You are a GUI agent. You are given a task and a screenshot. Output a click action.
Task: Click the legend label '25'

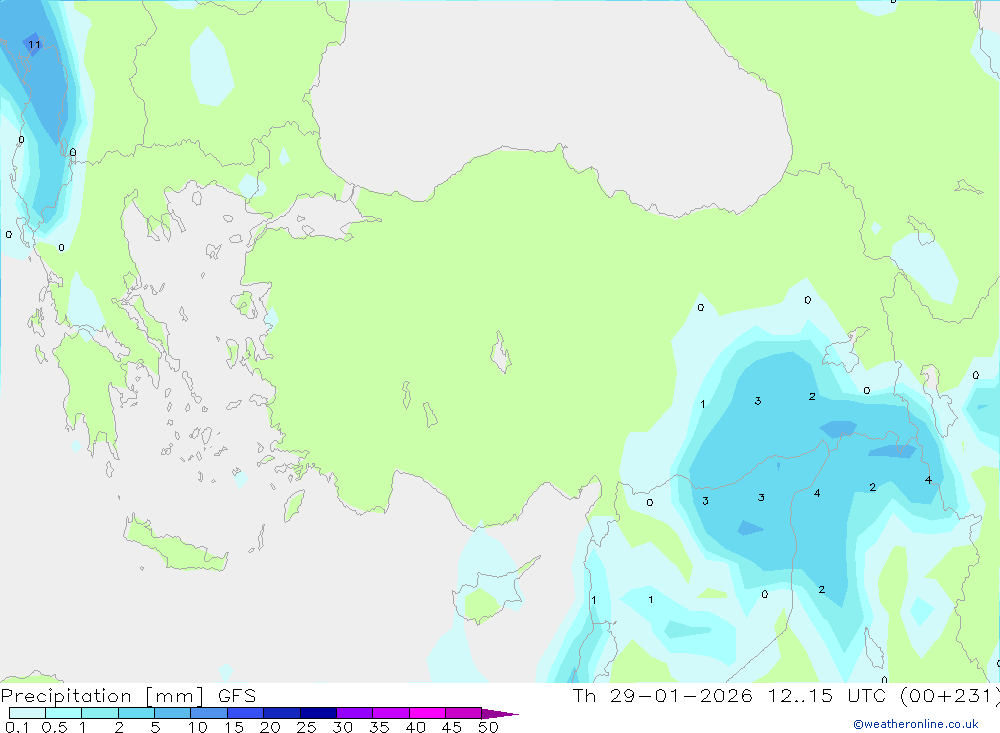306,727
